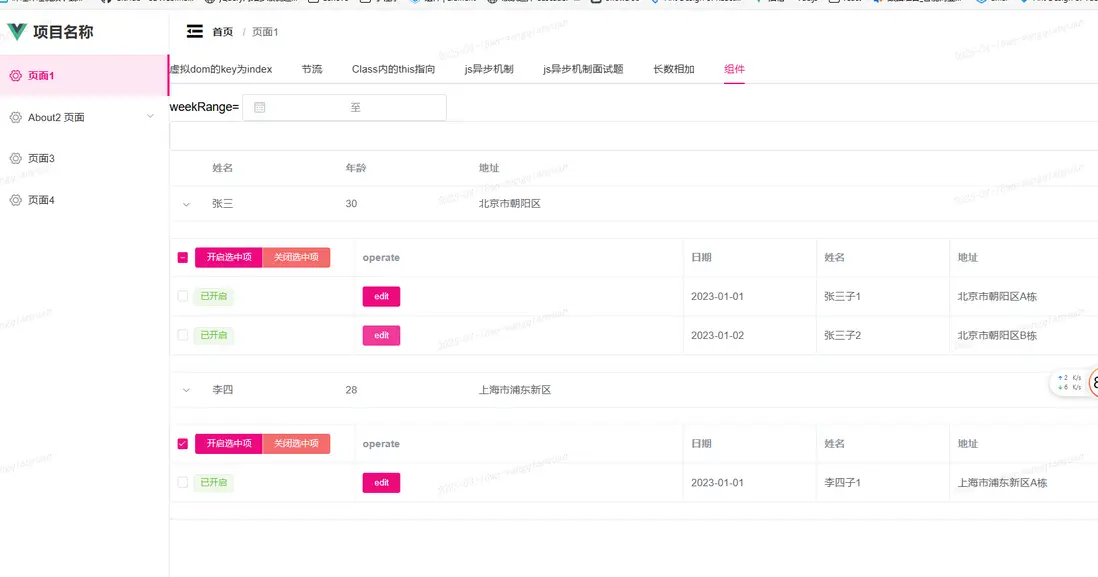Click the age value 30

tap(351, 204)
